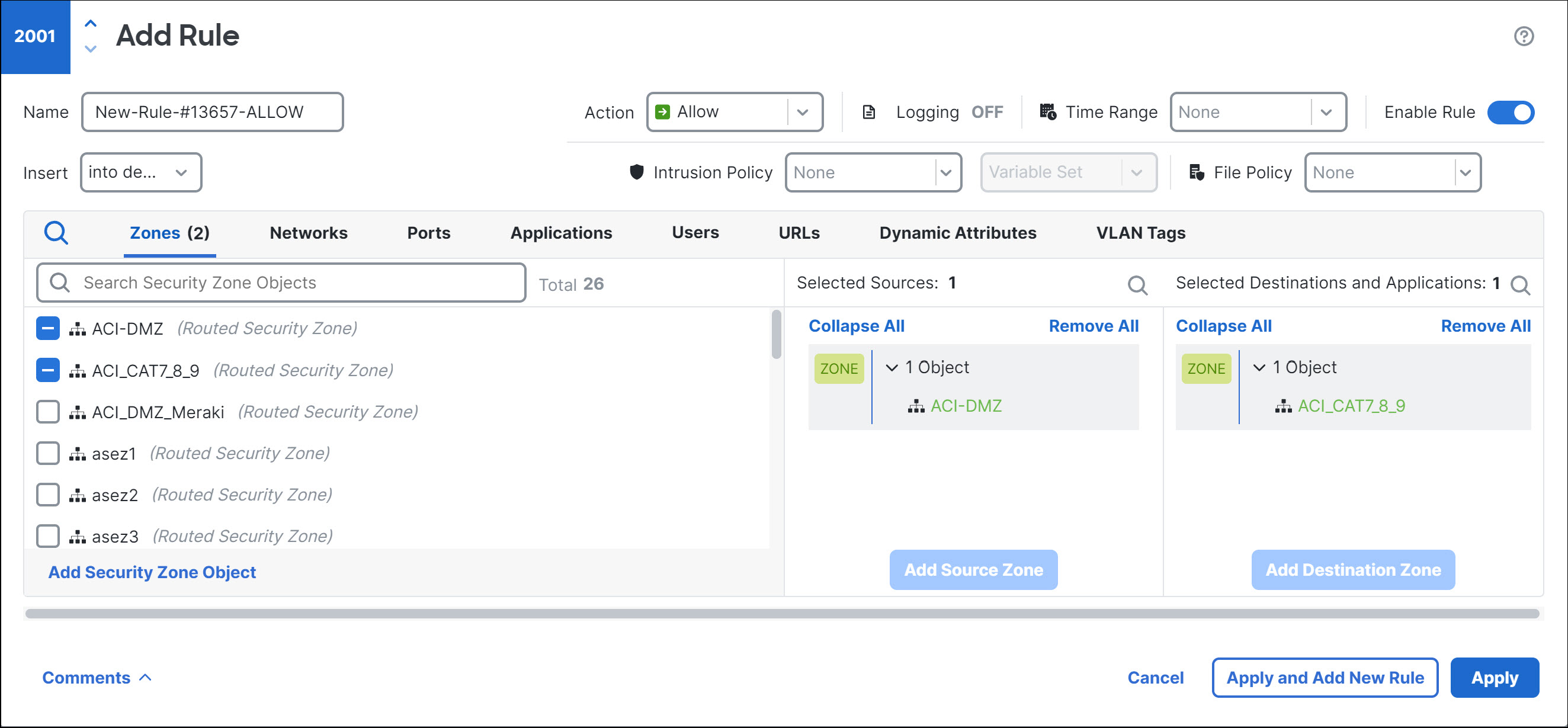Click the down arrow for rule position
Screen dimensions: 1568x728
click(x=90, y=49)
